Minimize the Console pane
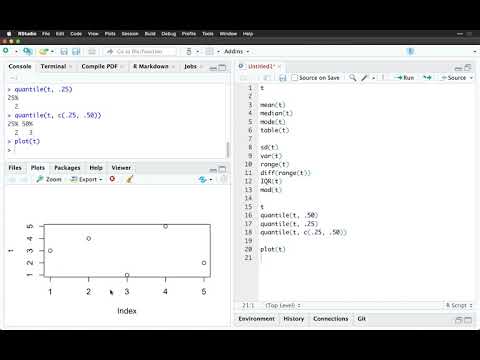This screenshot has height=360, width=480. tap(213, 68)
